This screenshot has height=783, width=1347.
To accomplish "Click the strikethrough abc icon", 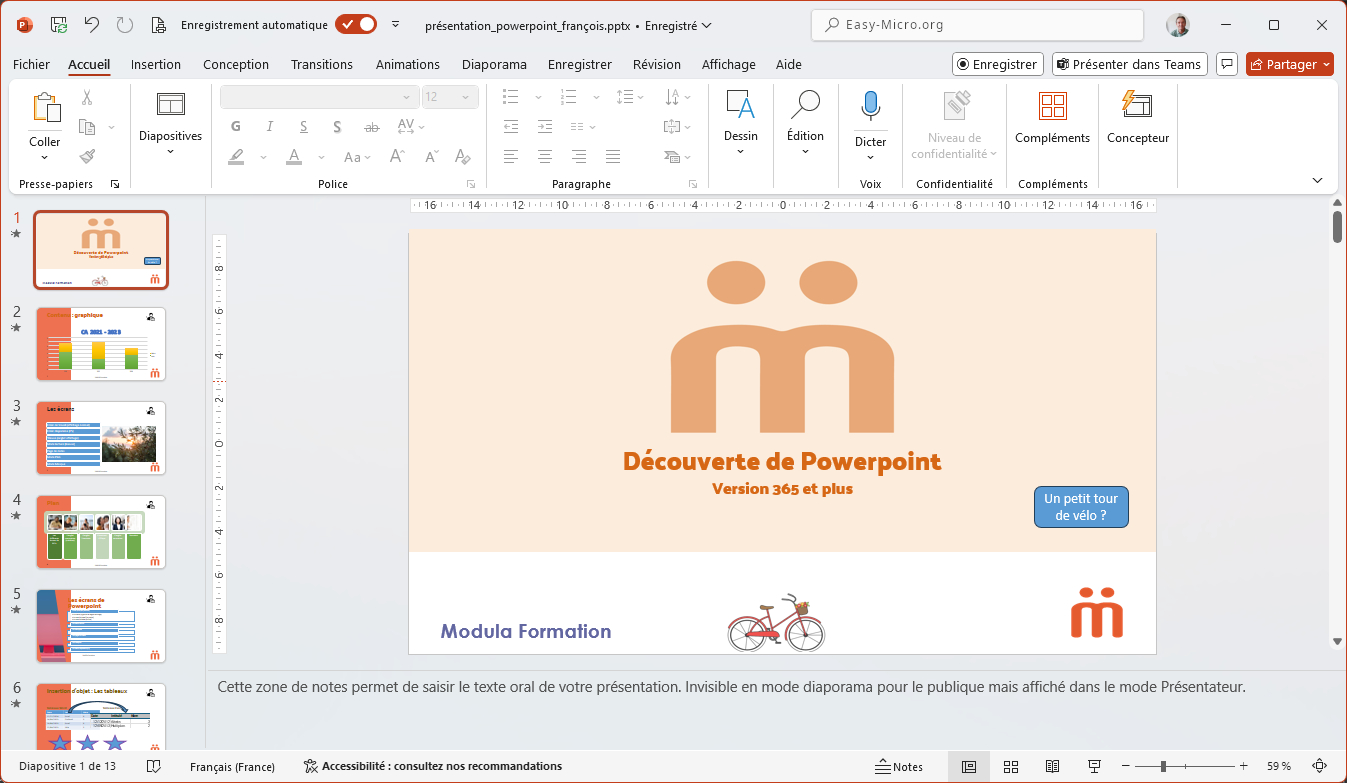I will [x=372, y=127].
